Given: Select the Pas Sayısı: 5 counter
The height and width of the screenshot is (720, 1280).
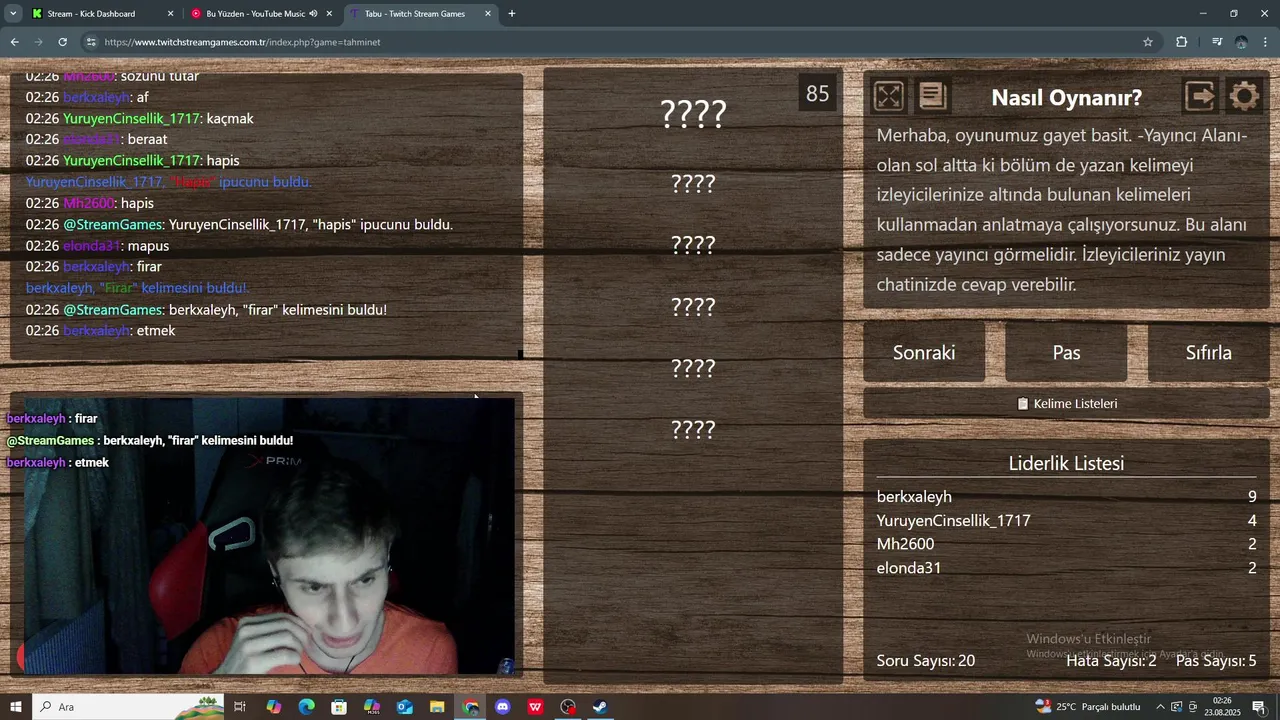Looking at the screenshot, I should [x=1216, y=661].
